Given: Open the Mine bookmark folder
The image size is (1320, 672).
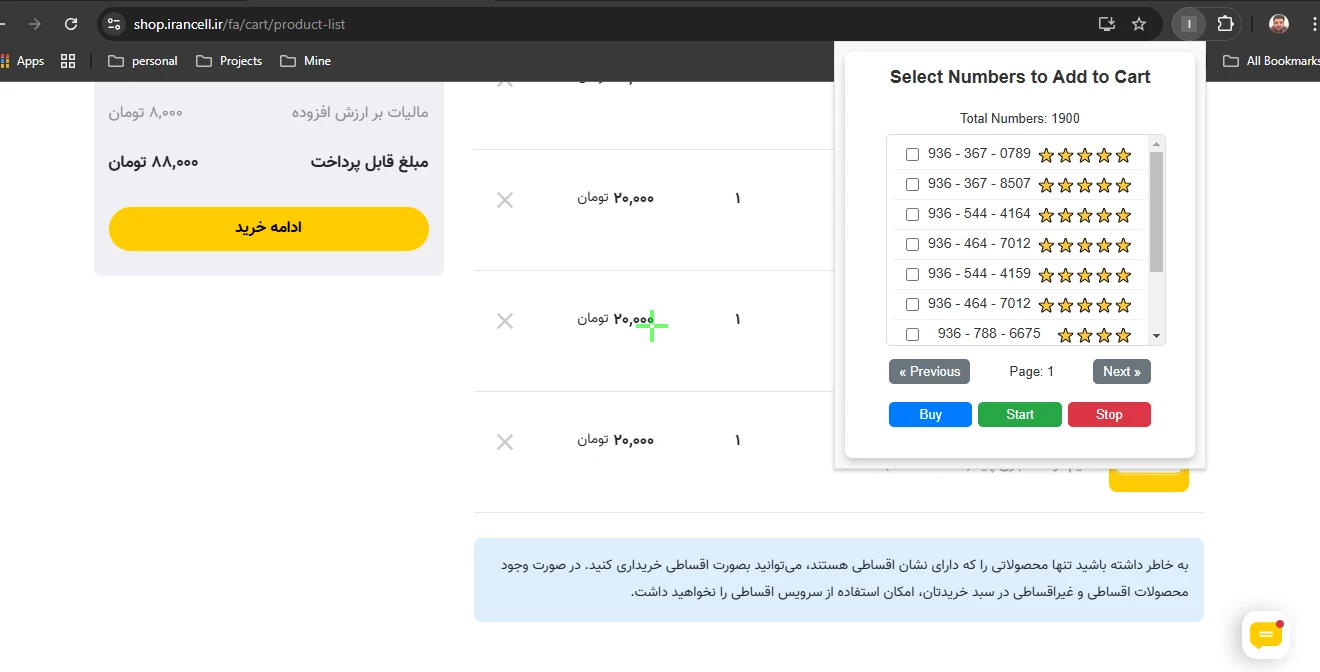Looking at the screenshot, I should (x=306, y=61).
